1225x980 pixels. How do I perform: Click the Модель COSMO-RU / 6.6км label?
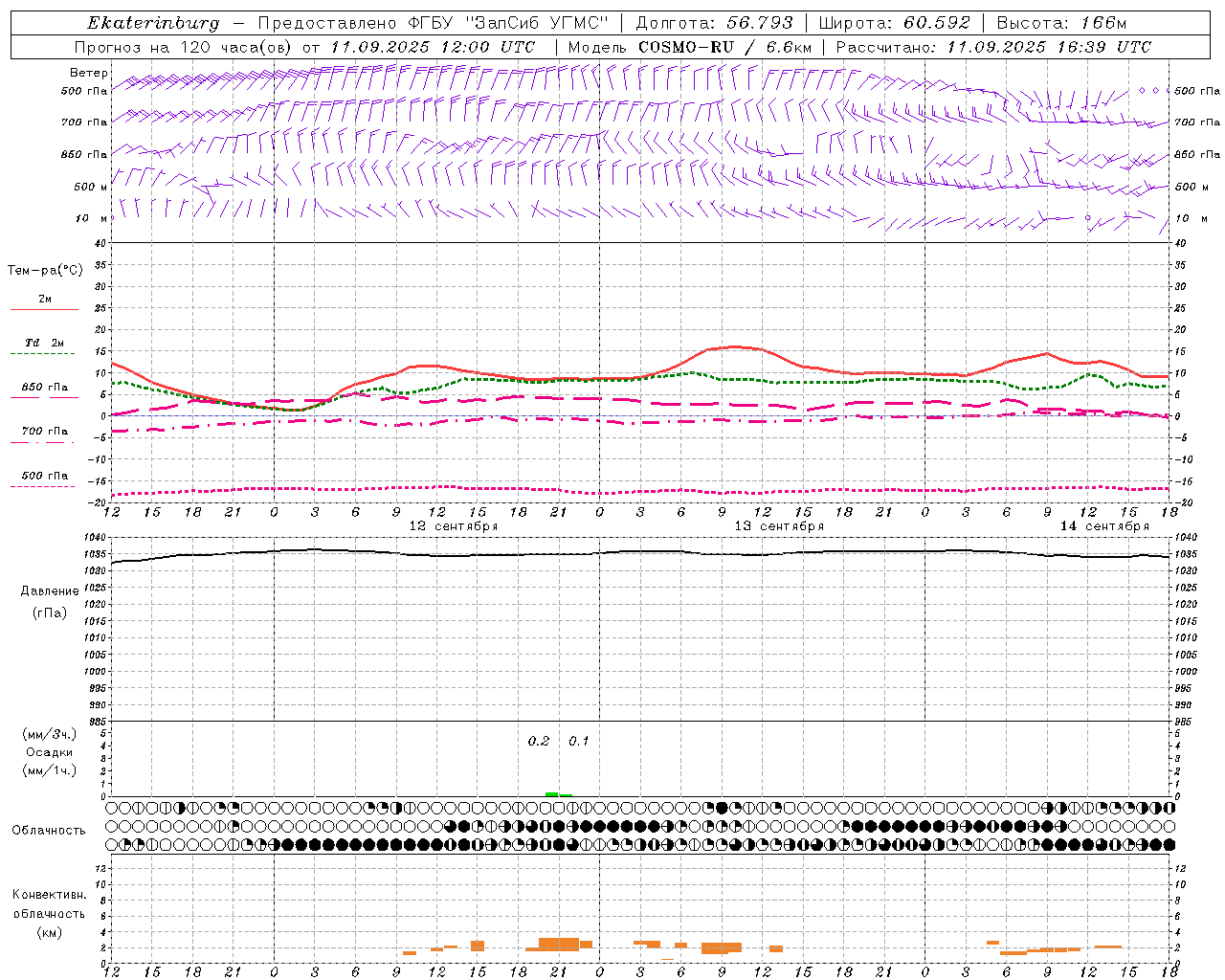tap(689, 47)
